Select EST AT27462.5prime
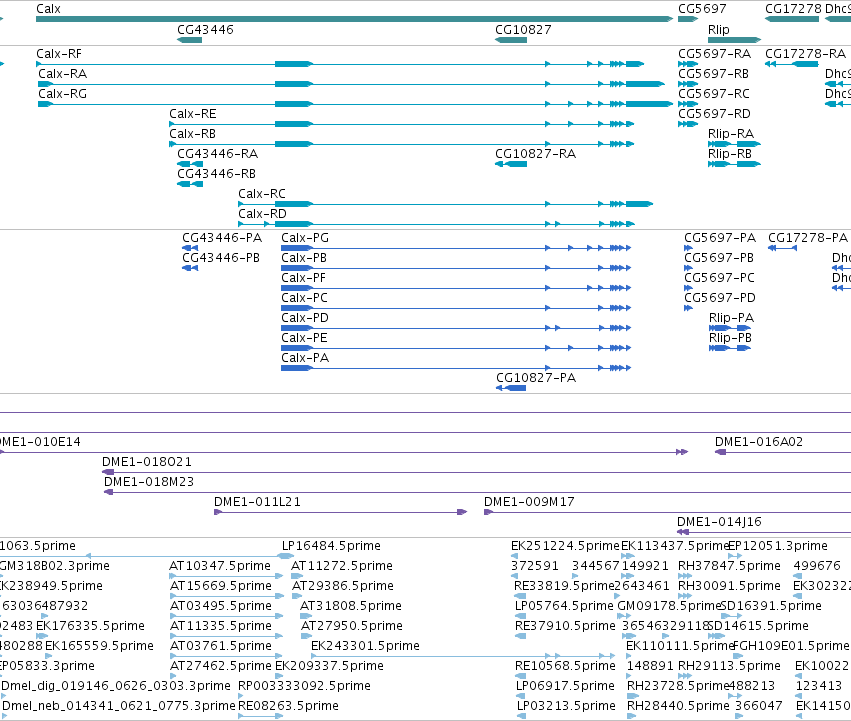Viewport: 851px width, 721px height. pyautogui.click(x=220, y=666)
